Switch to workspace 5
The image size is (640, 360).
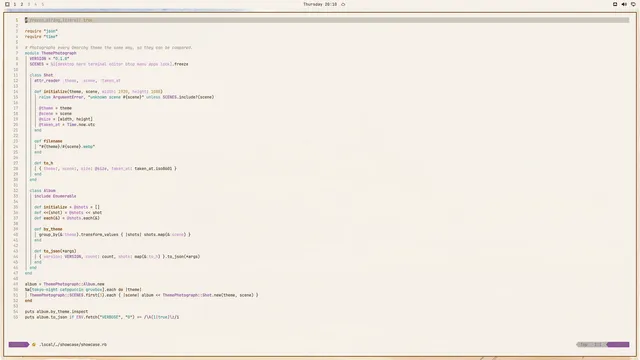[42, 4]
